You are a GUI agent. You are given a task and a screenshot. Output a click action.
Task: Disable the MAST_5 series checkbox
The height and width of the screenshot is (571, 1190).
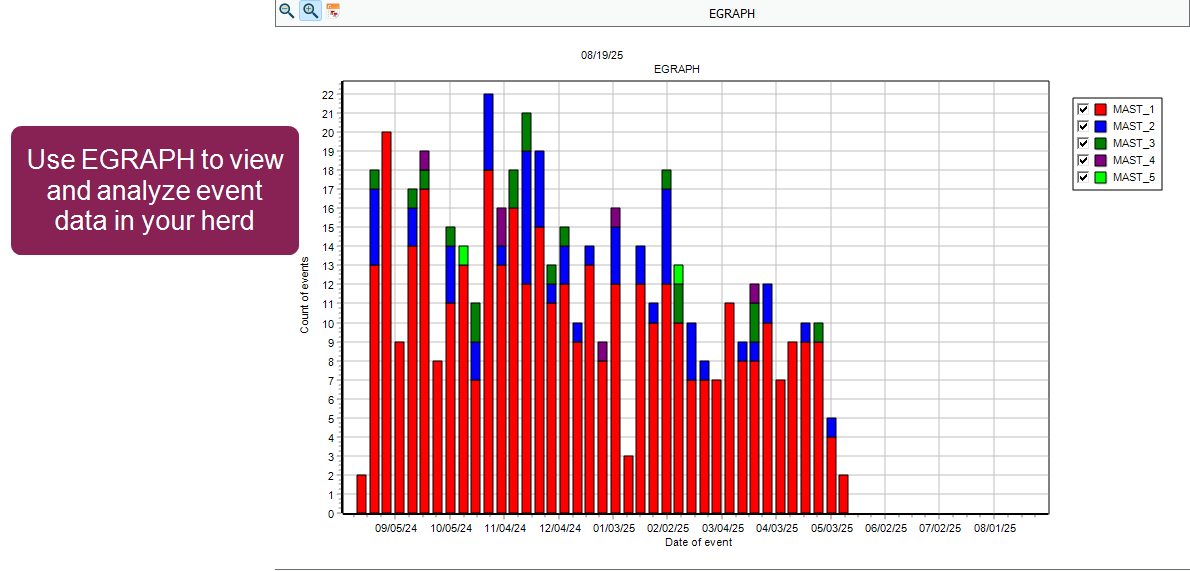click(1082, 177)
